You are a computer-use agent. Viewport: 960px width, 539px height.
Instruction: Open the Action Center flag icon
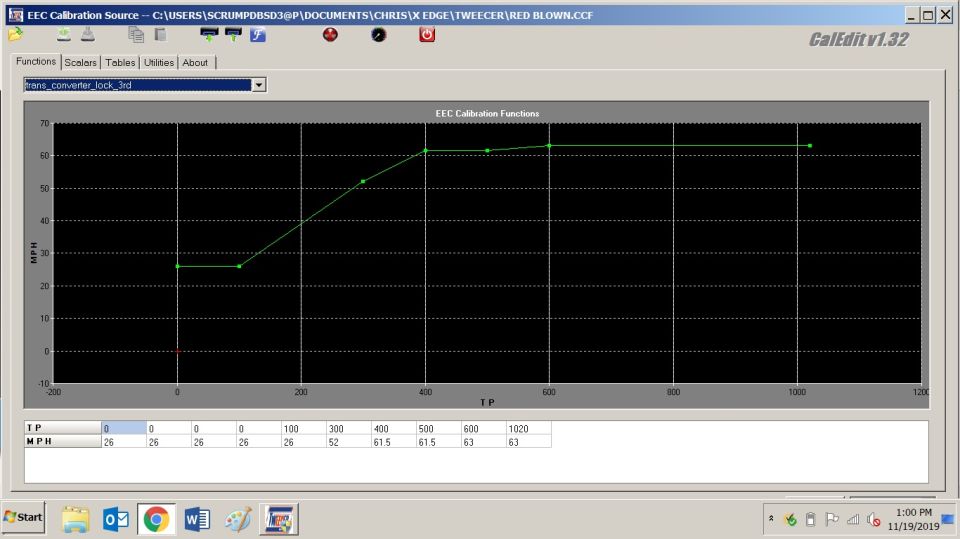(x=831, y=520)
